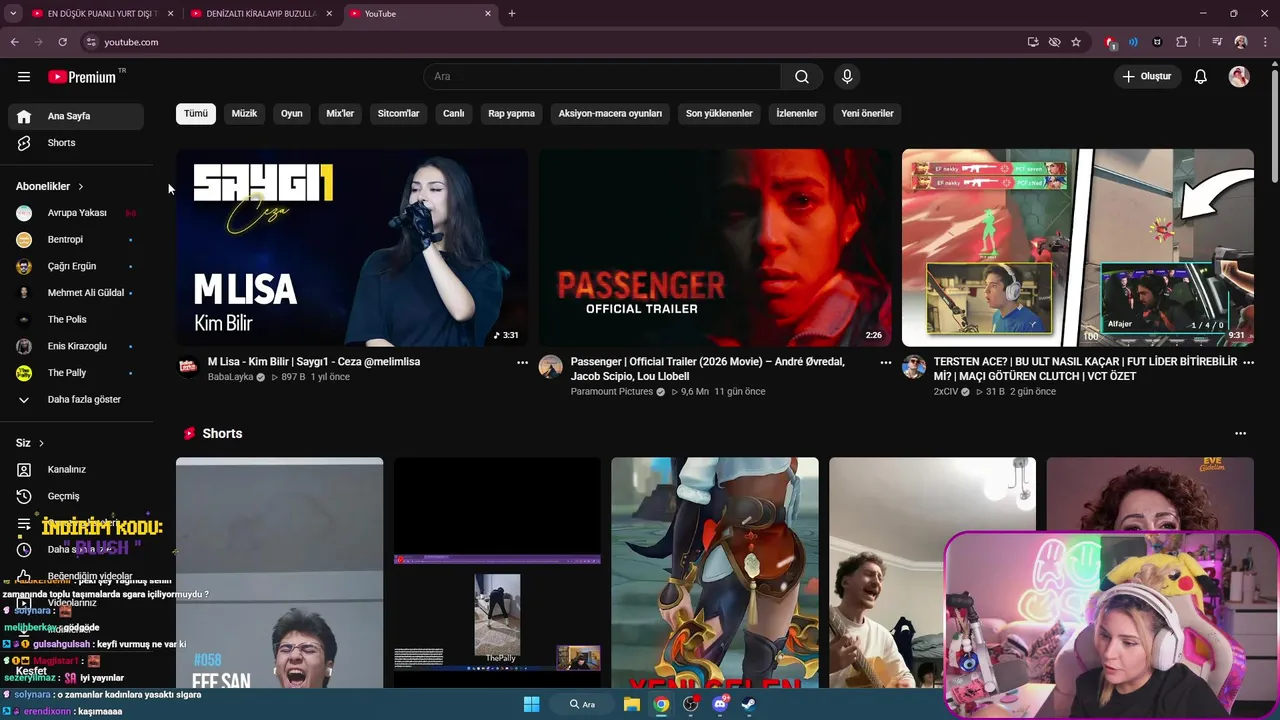Image resolution: width=1280 pixels, height=720 pixels.
Task: Open the hamburger guide menu
Action: 24,77
